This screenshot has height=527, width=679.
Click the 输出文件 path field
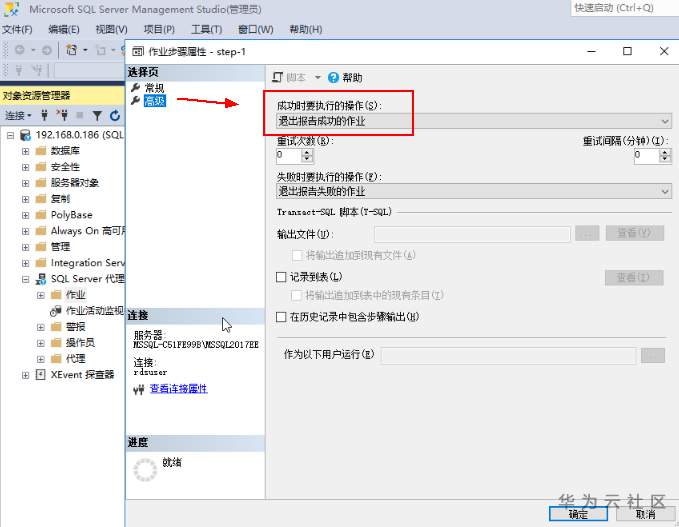pos(472,234)
